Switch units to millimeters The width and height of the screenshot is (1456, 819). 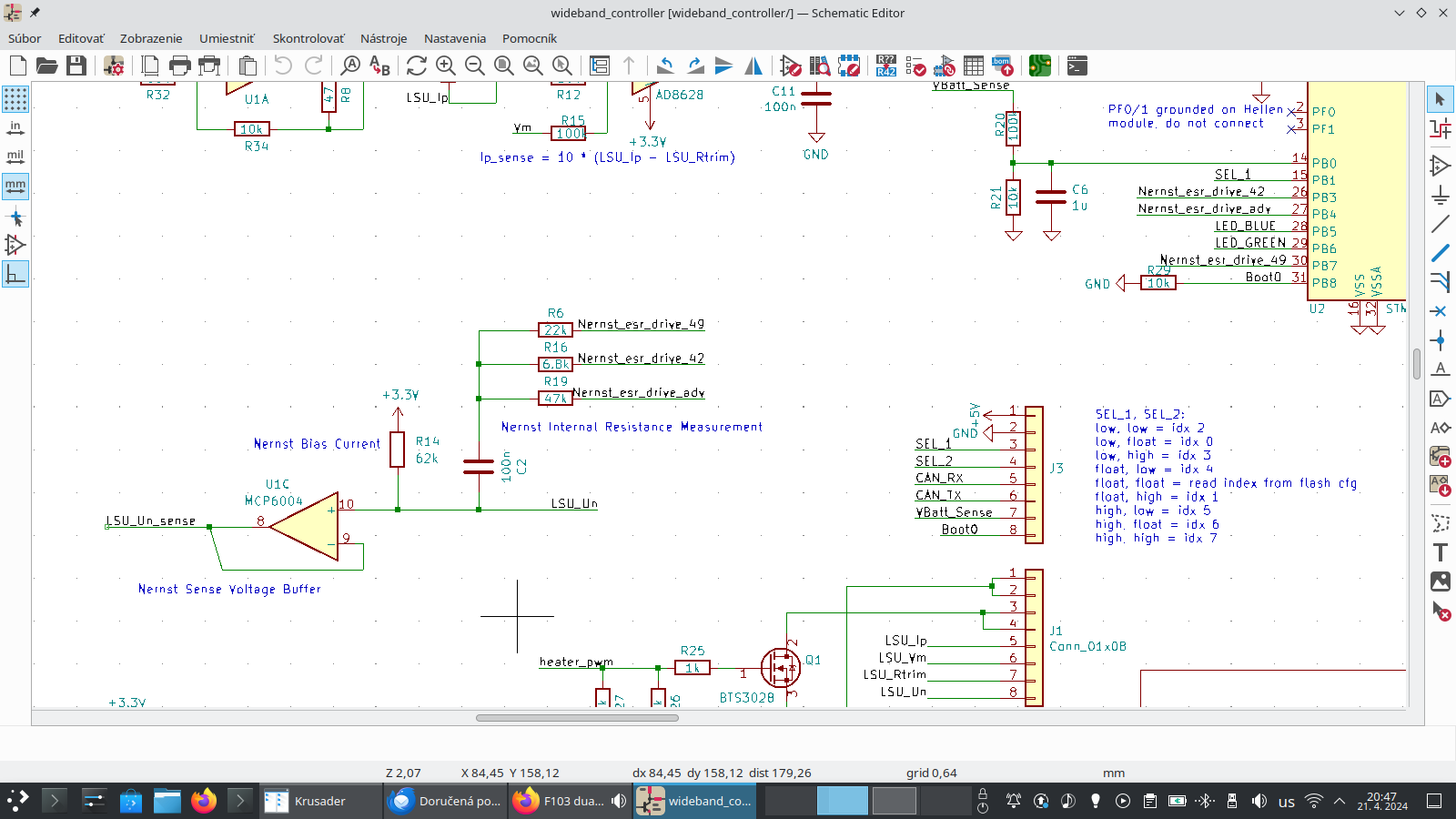(15, 187)
